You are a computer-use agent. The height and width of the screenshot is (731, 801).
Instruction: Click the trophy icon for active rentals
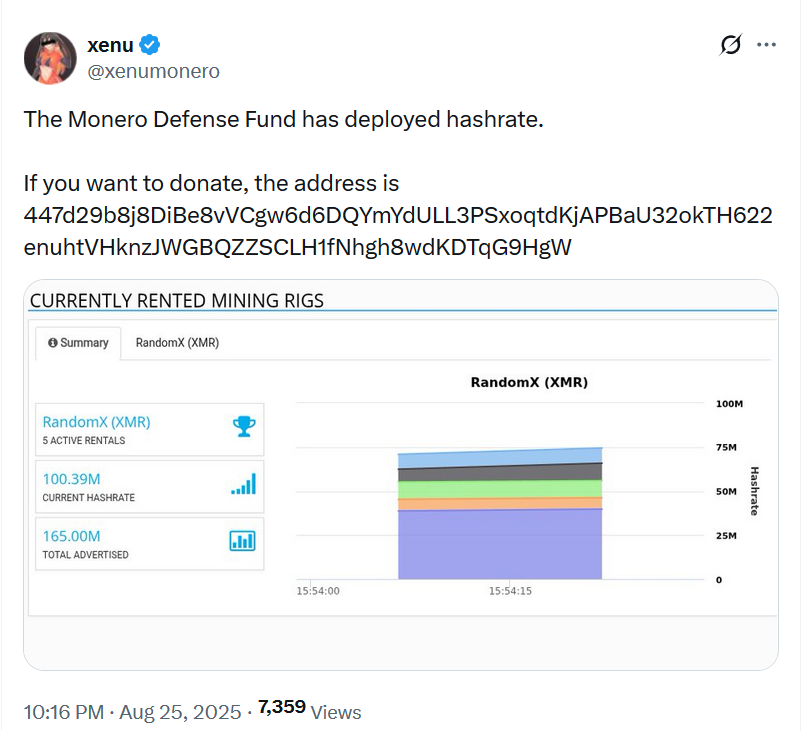coord(243,427)
